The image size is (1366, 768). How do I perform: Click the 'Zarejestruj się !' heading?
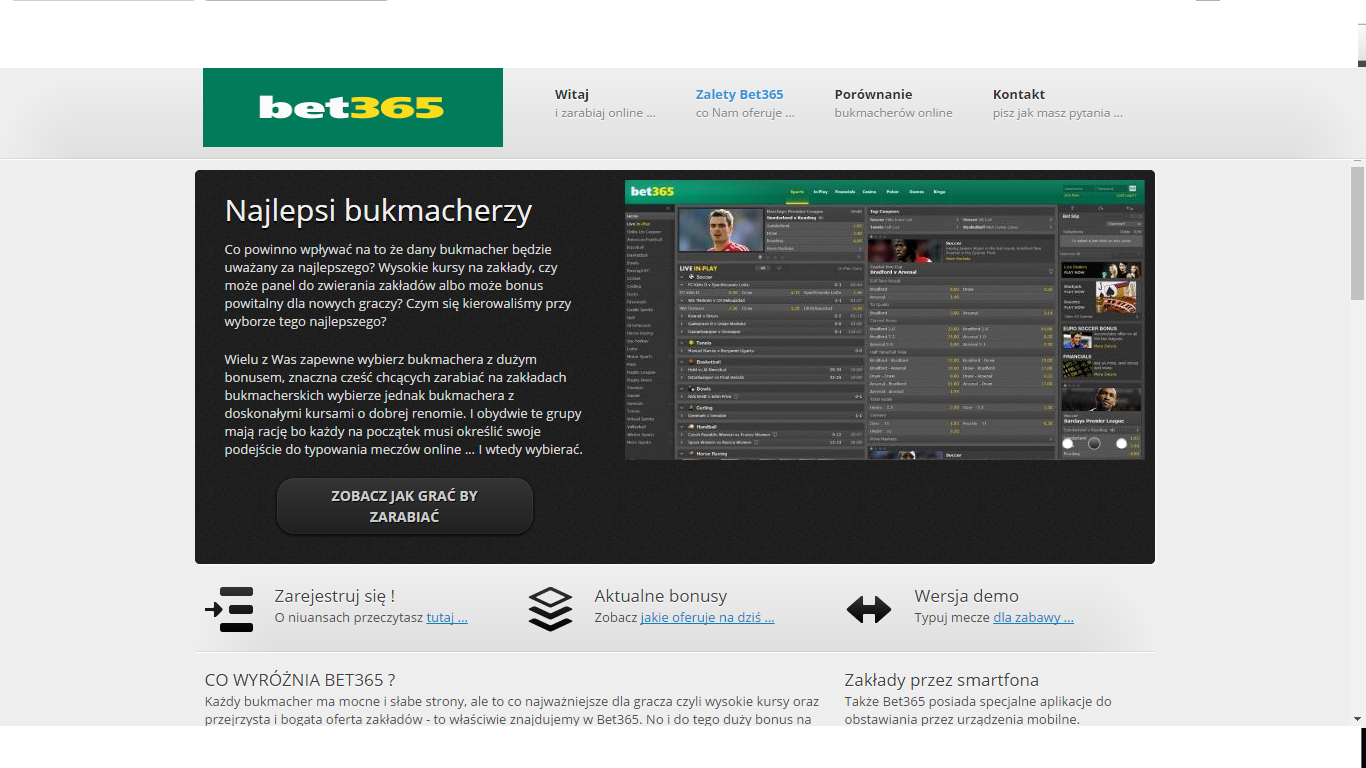tap(335, 596)
